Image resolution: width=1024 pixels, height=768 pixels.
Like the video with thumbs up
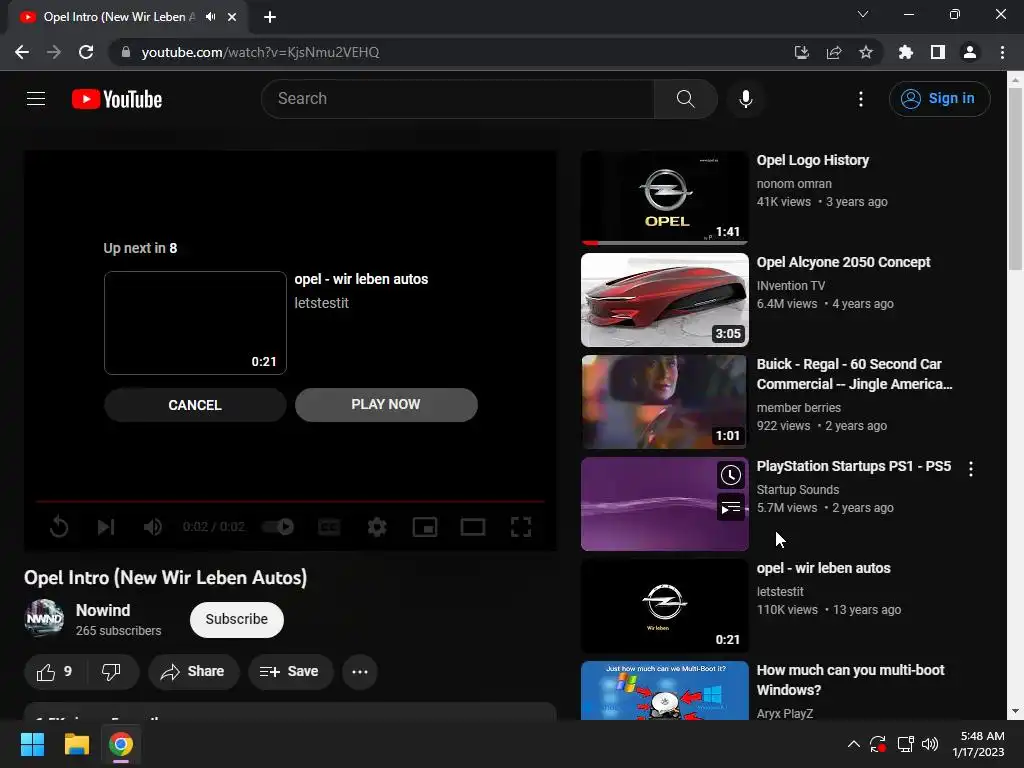coord(54,671)
